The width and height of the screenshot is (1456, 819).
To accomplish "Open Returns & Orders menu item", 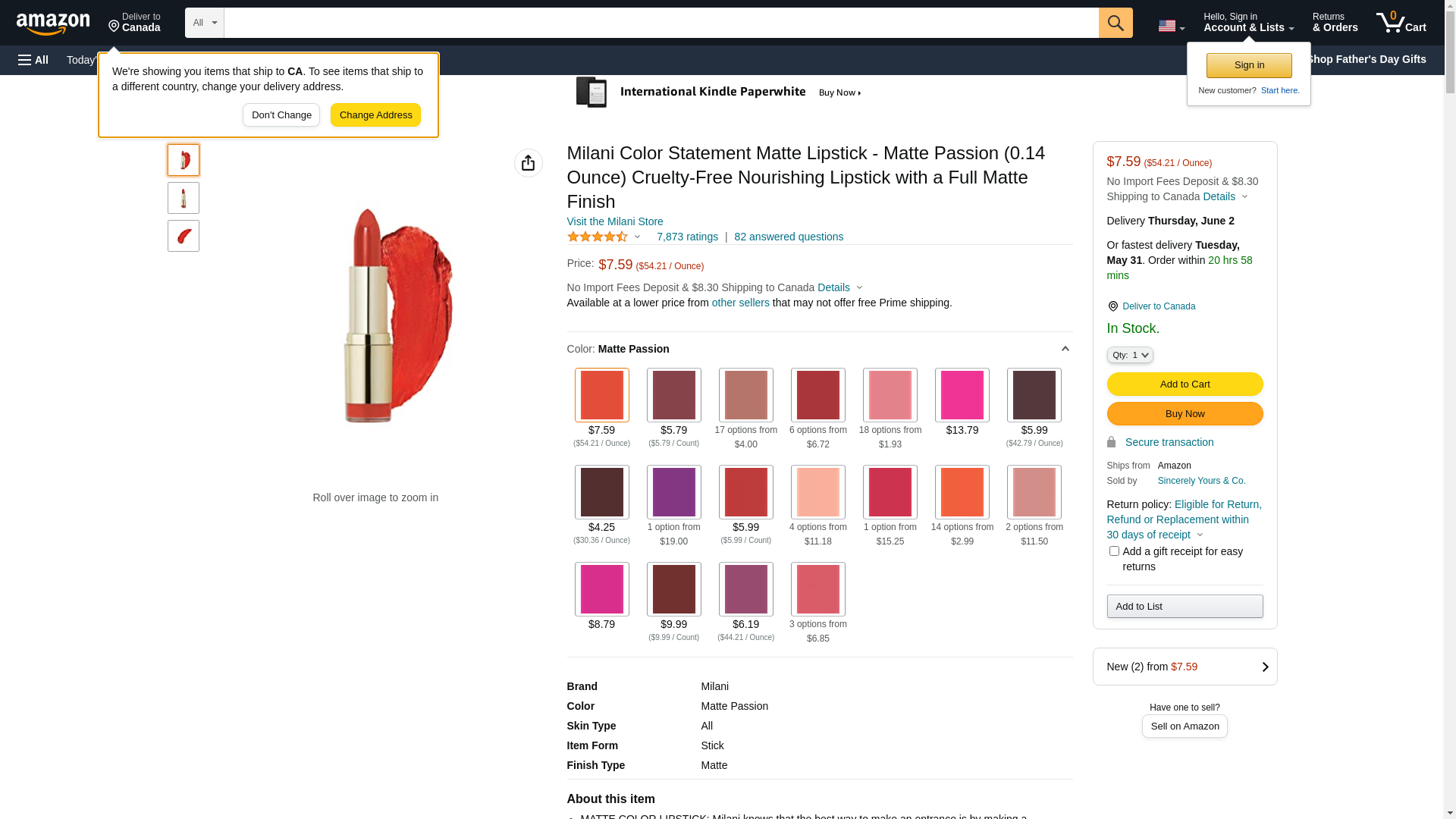I will click(x=1335, y=23).
